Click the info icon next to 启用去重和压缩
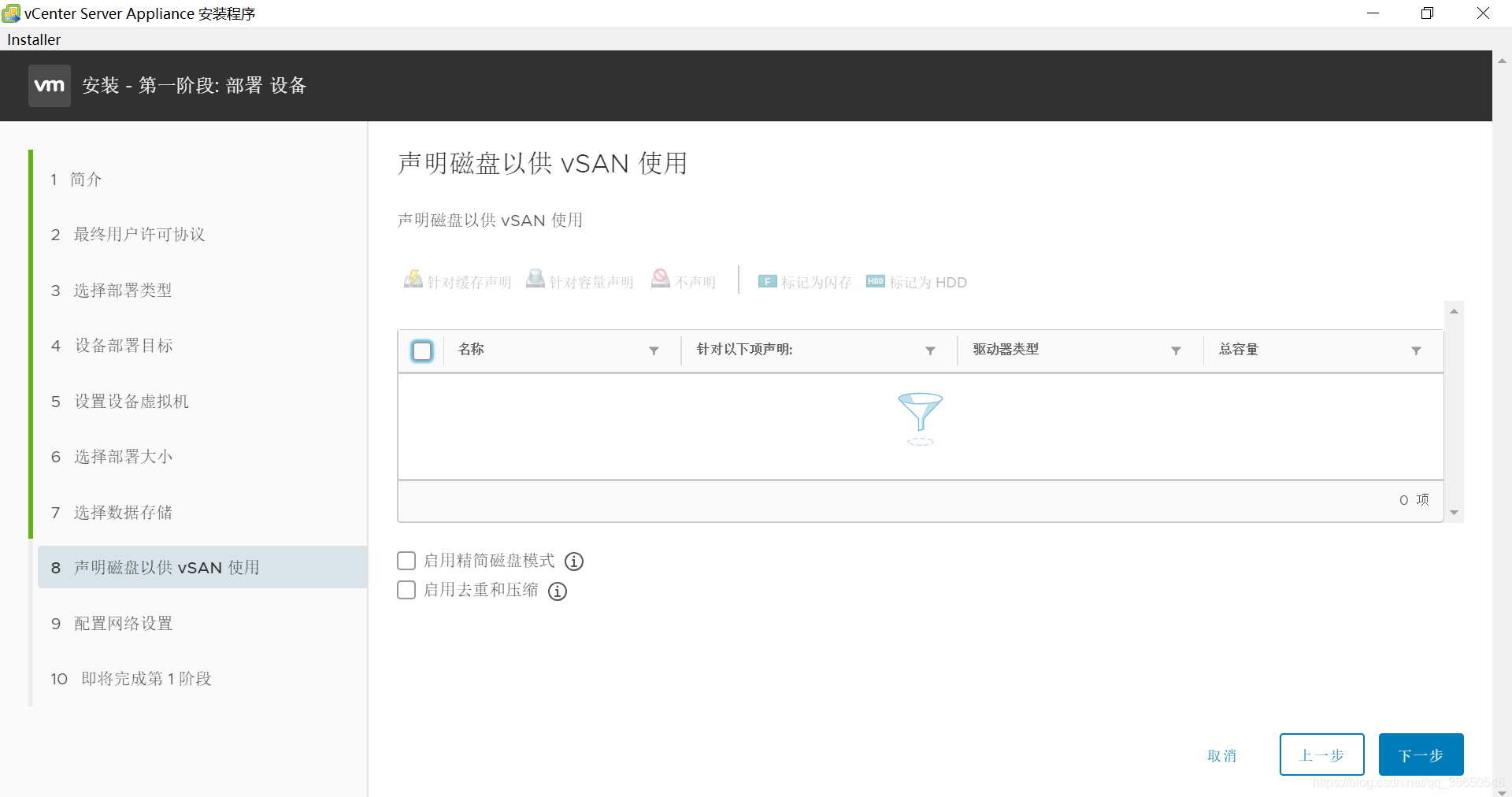This screenshot has width=1512, height=797. tap(558, 591)
